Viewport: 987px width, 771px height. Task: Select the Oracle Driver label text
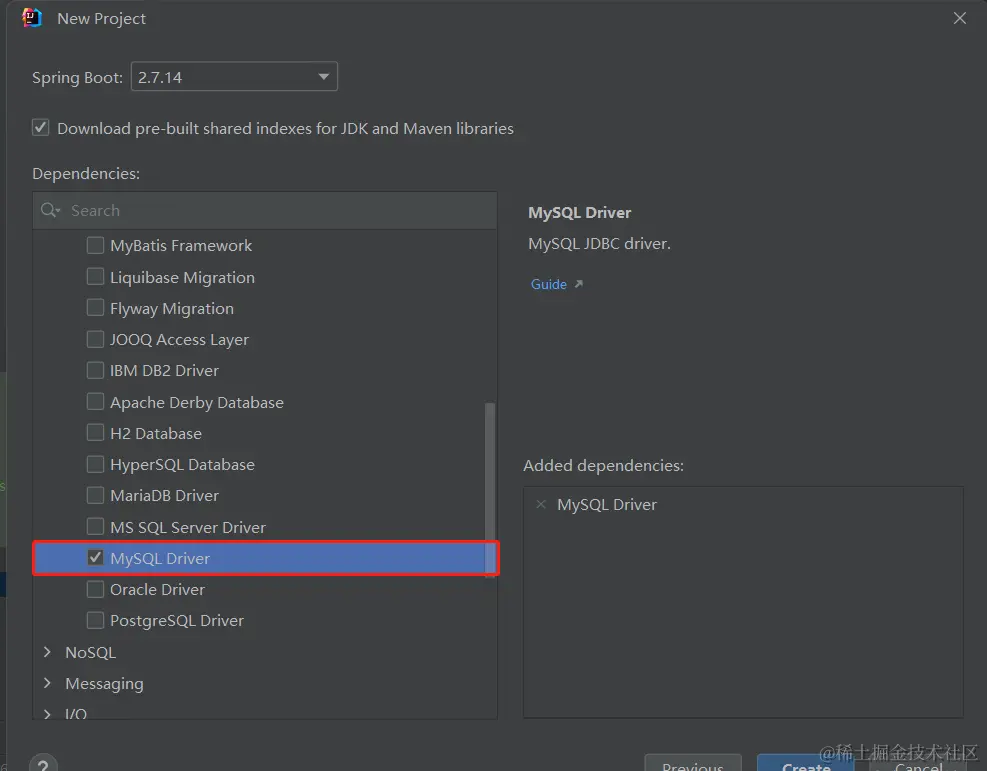[157, 589]
